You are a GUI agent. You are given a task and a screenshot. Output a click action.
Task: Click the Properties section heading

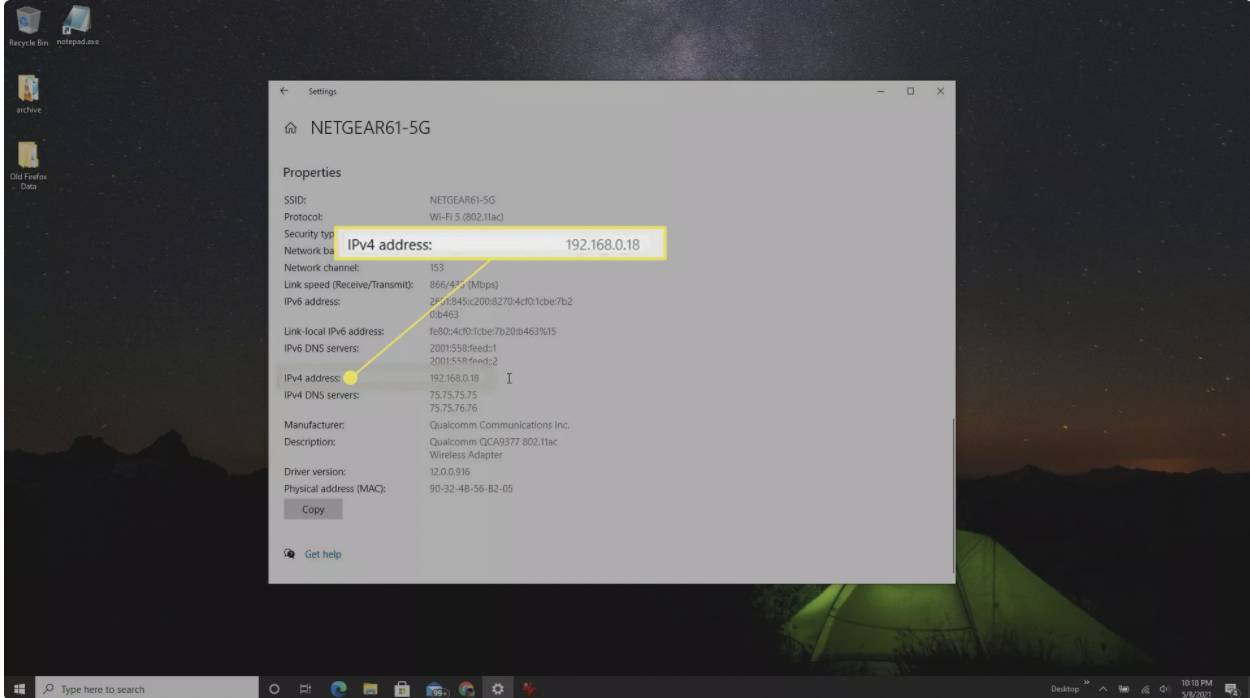click(x=312, y=172)
